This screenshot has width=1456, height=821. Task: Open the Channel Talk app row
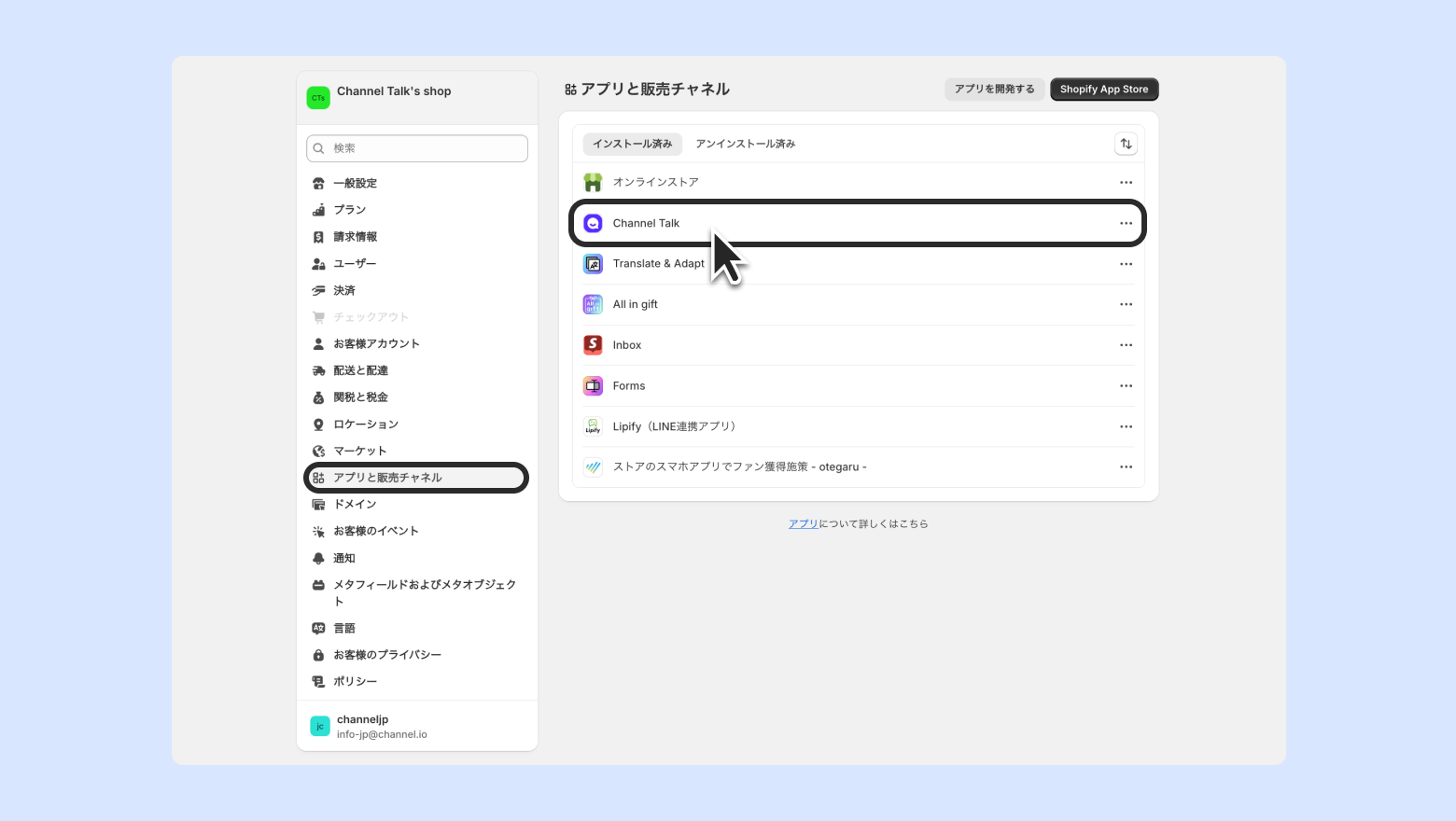pos(858,223)
